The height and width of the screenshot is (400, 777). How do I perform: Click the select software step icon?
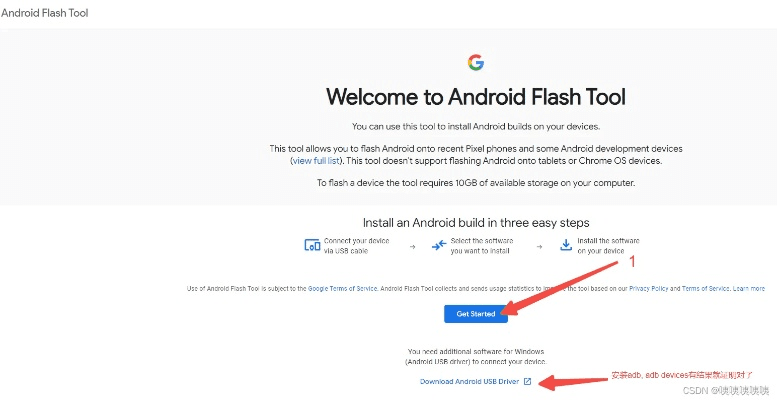coord(439,246)
